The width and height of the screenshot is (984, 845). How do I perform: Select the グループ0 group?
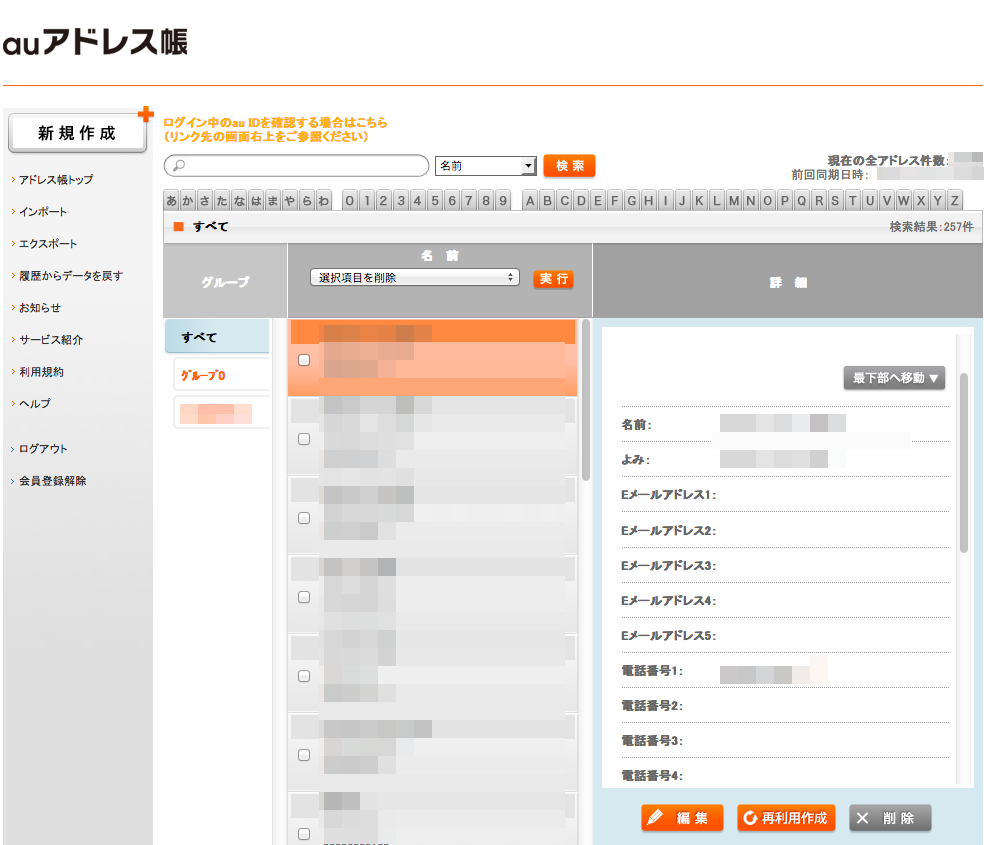pyautogui.click(x=222, y=375)
